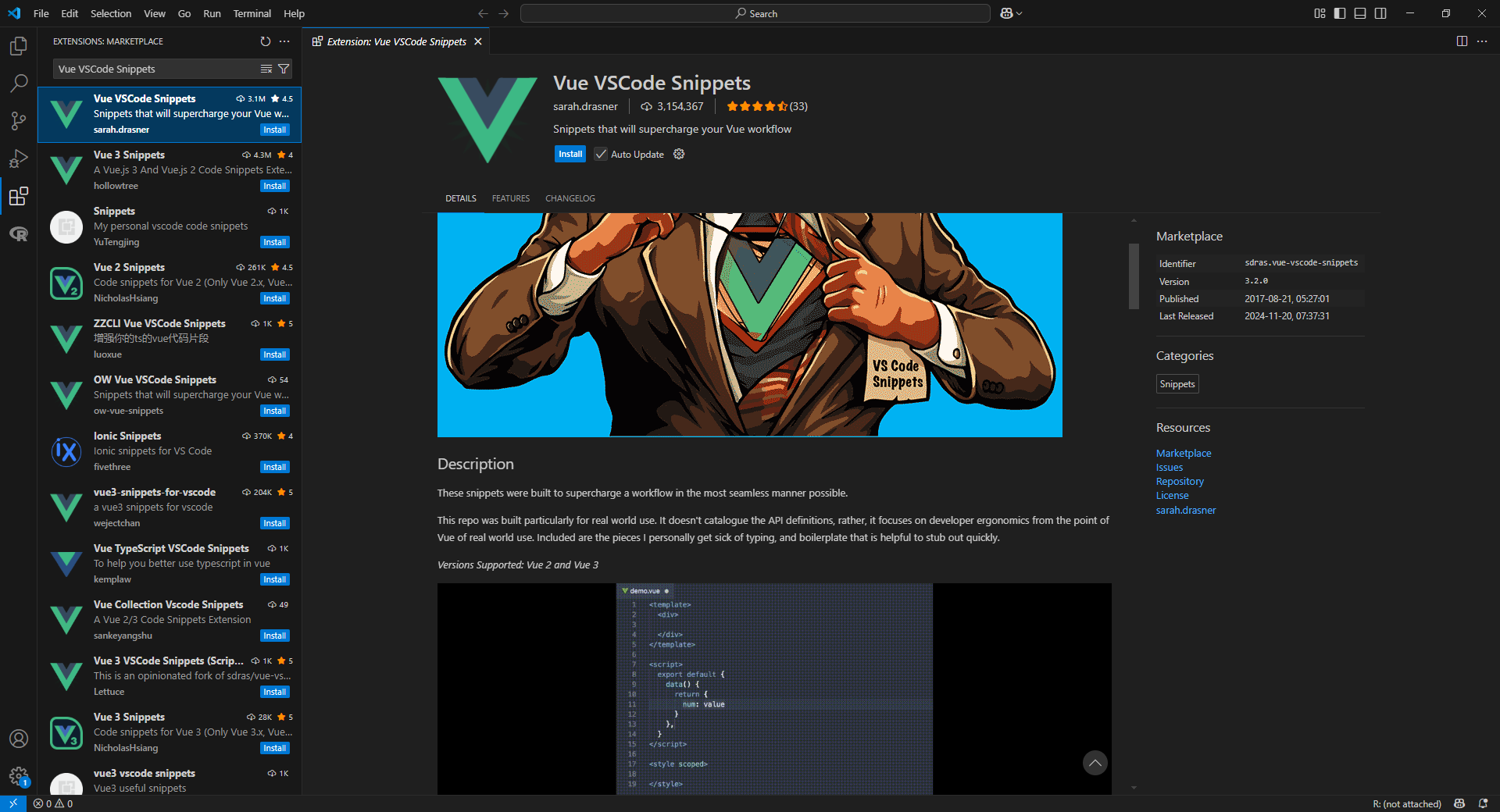Image resolution: width=1500 pixels, height=812 pixels.
Task: Open remote window indicator in status bar
Action: pos(12,803)
